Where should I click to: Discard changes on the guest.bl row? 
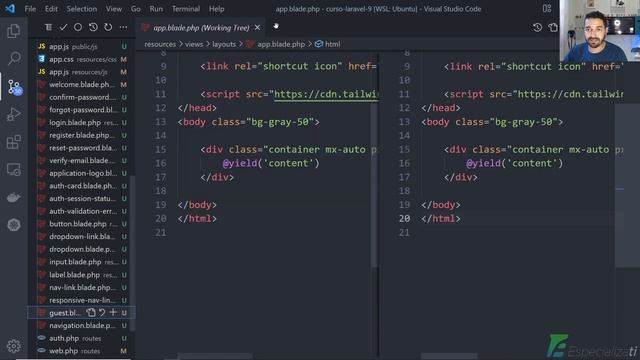[102, 313]
